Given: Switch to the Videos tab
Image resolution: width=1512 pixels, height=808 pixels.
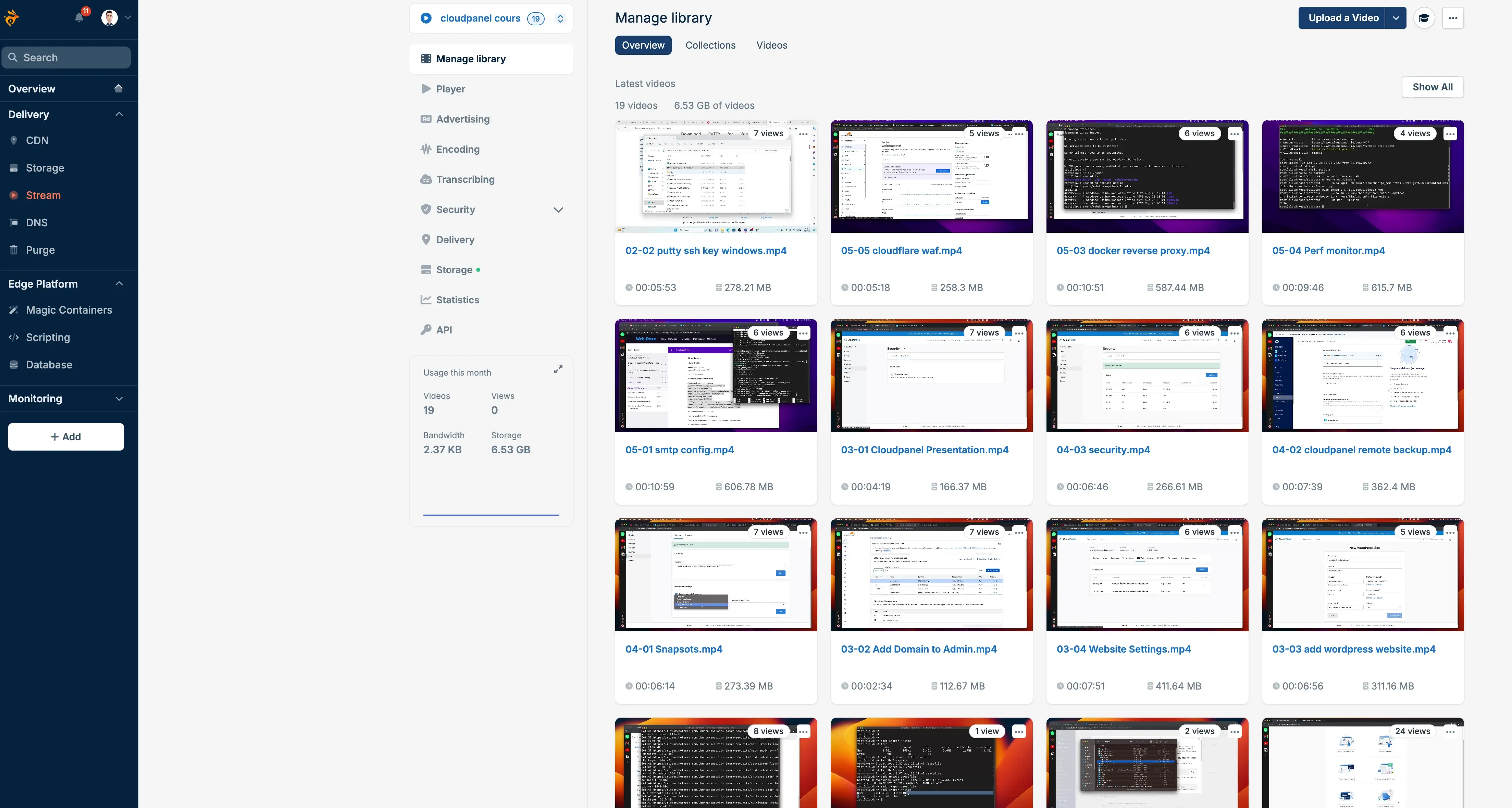Looking at the screenshot, I should pyautogui.click(x=771, y=45).
